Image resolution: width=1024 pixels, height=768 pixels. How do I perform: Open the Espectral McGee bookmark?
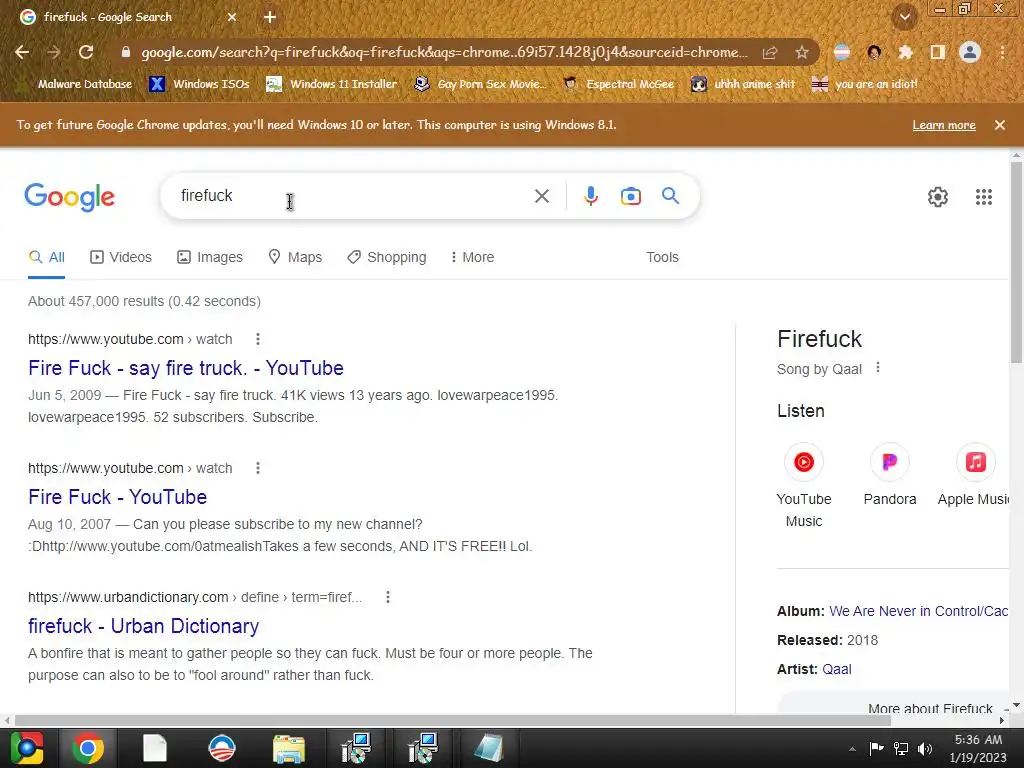618,84
